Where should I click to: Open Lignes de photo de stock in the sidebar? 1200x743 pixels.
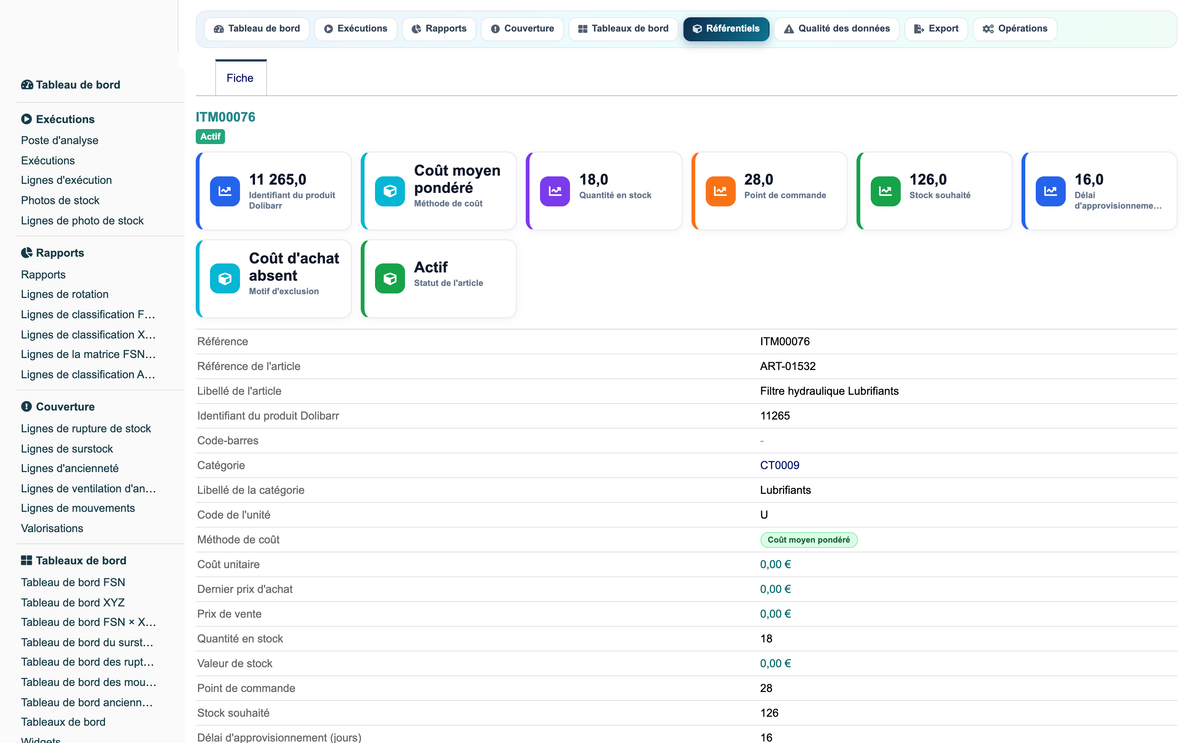click(x=82, y=221)
